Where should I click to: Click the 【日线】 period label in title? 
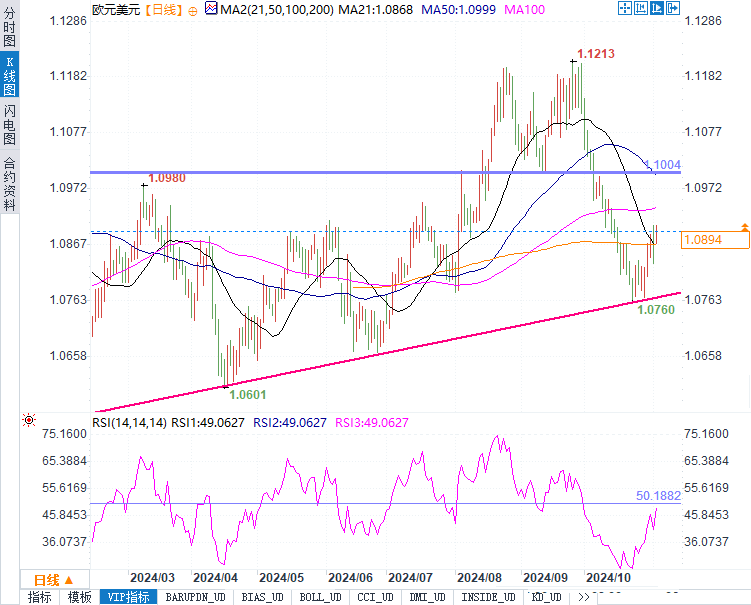(x=164, y=10)
